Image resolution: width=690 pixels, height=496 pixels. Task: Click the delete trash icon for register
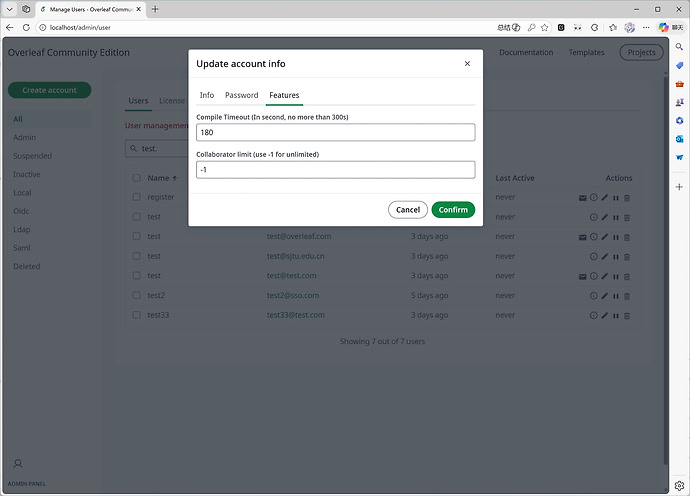pyautogui.click(x=627, y=198)
